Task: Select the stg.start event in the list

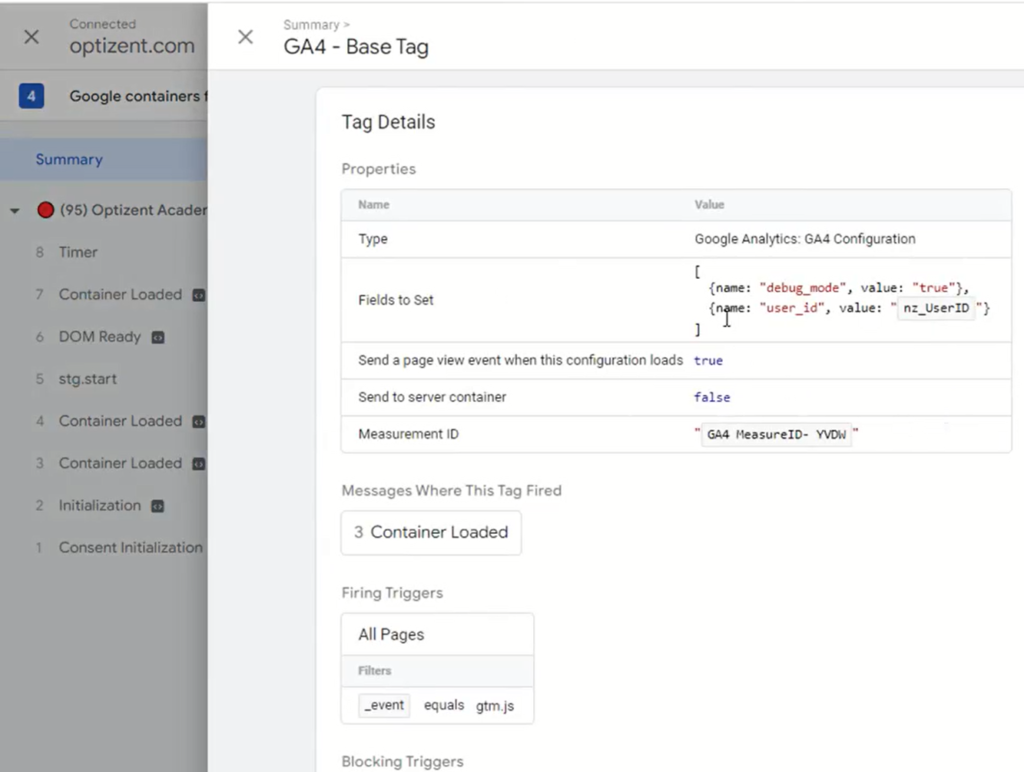Action: point(88,379)
